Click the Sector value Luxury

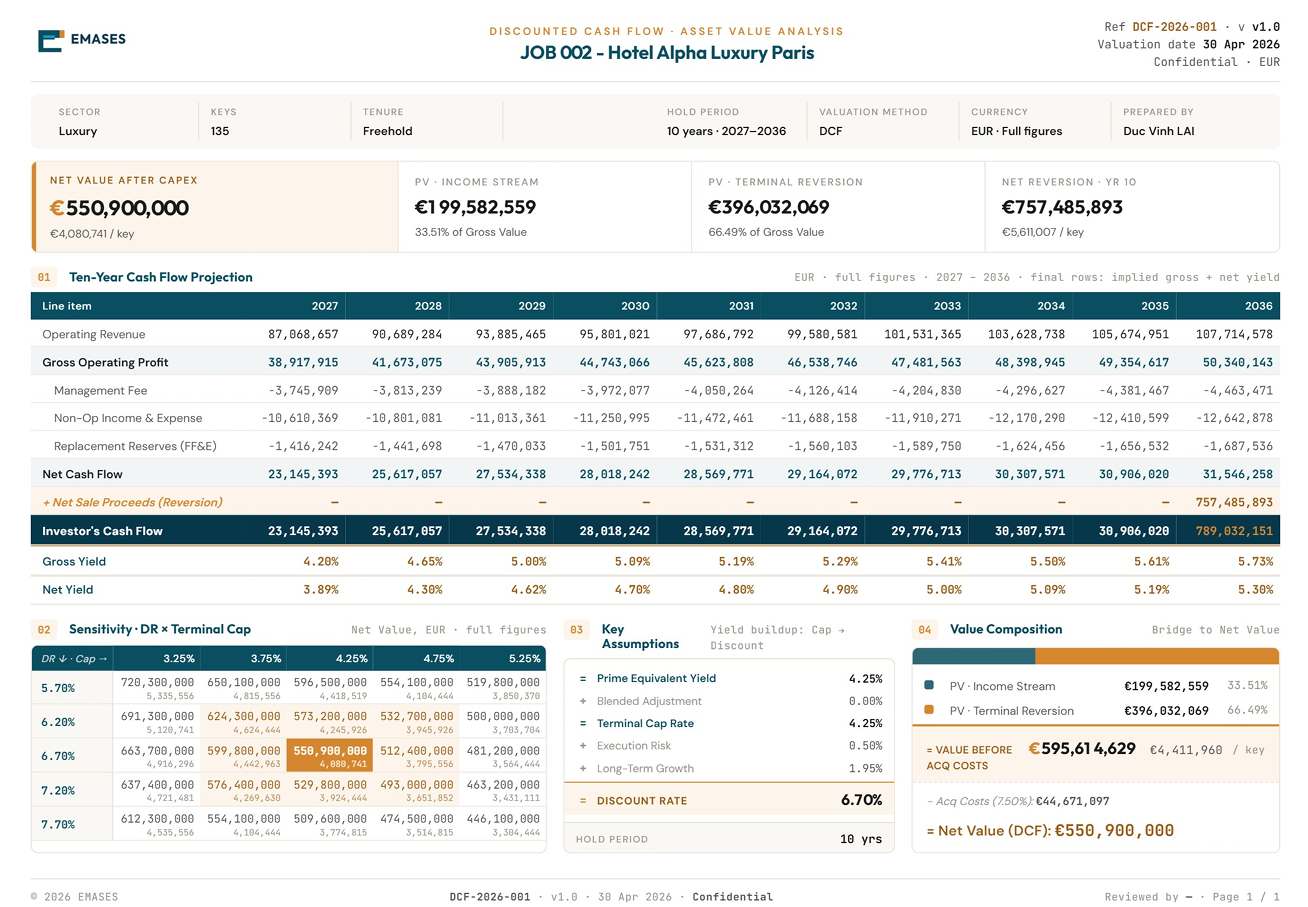pos(78,131)
